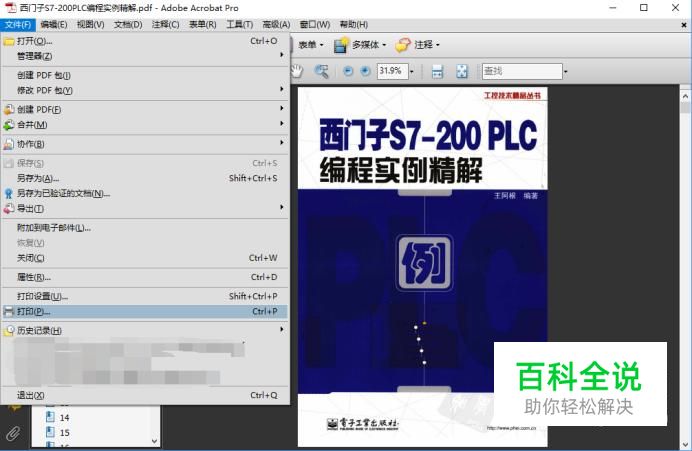Click the PDF cover page
Screen dimensions: 692x451
[422, 267]
